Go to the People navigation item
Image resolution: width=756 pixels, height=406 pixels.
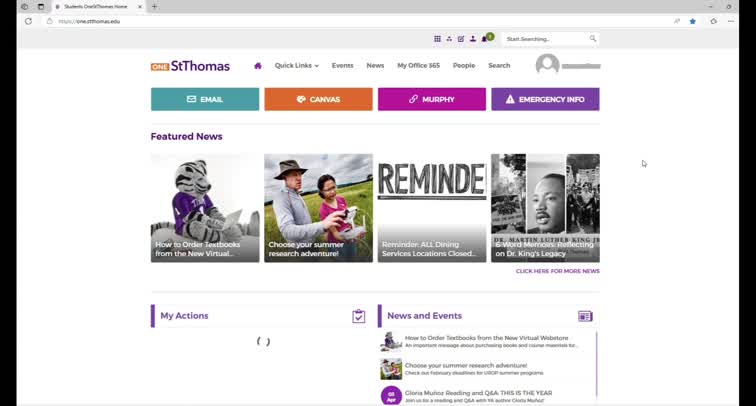464,66
